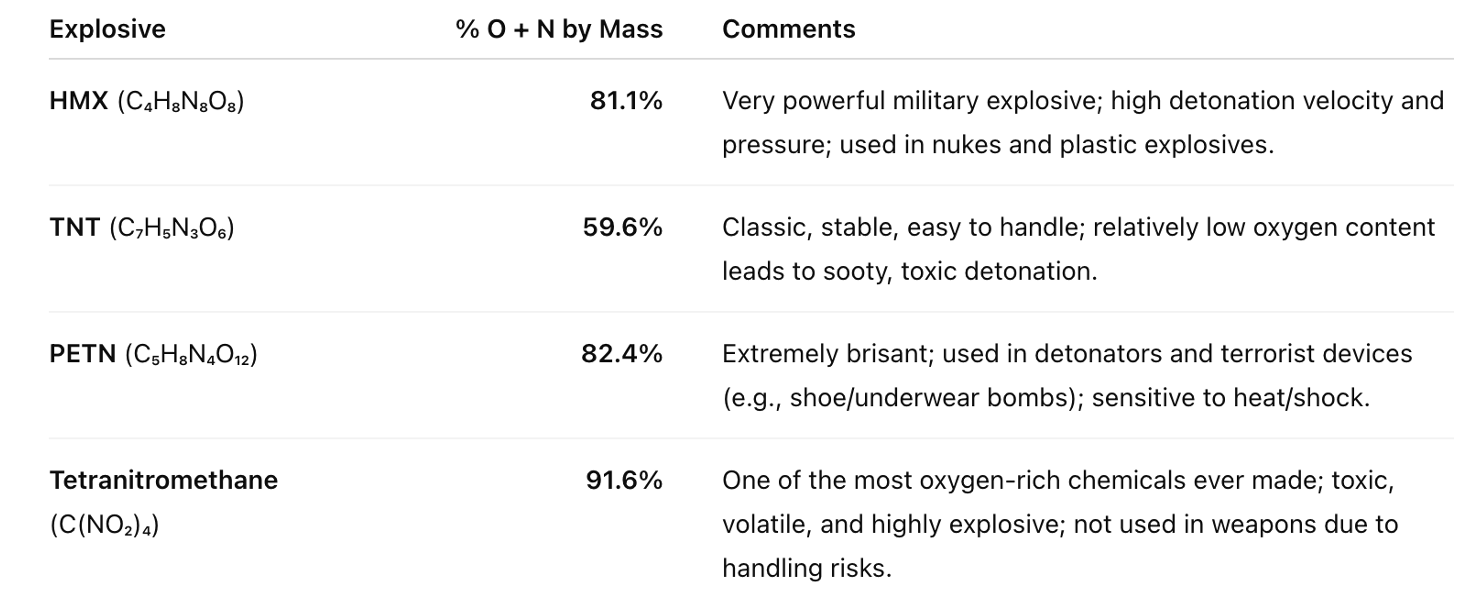This screenshot has height=590, width=1458.
Task: Select the PETN explosive name cell
Action: [x=83, y=354]
